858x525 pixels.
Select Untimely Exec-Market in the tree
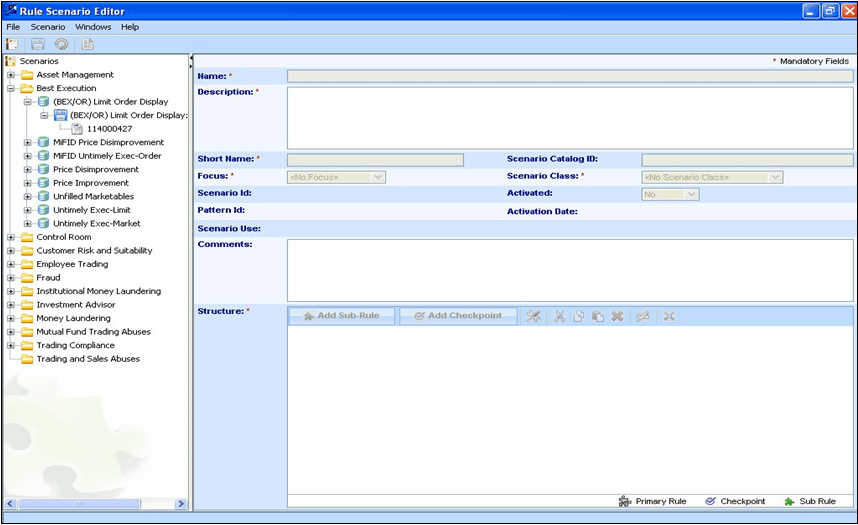tap(96, 224)
